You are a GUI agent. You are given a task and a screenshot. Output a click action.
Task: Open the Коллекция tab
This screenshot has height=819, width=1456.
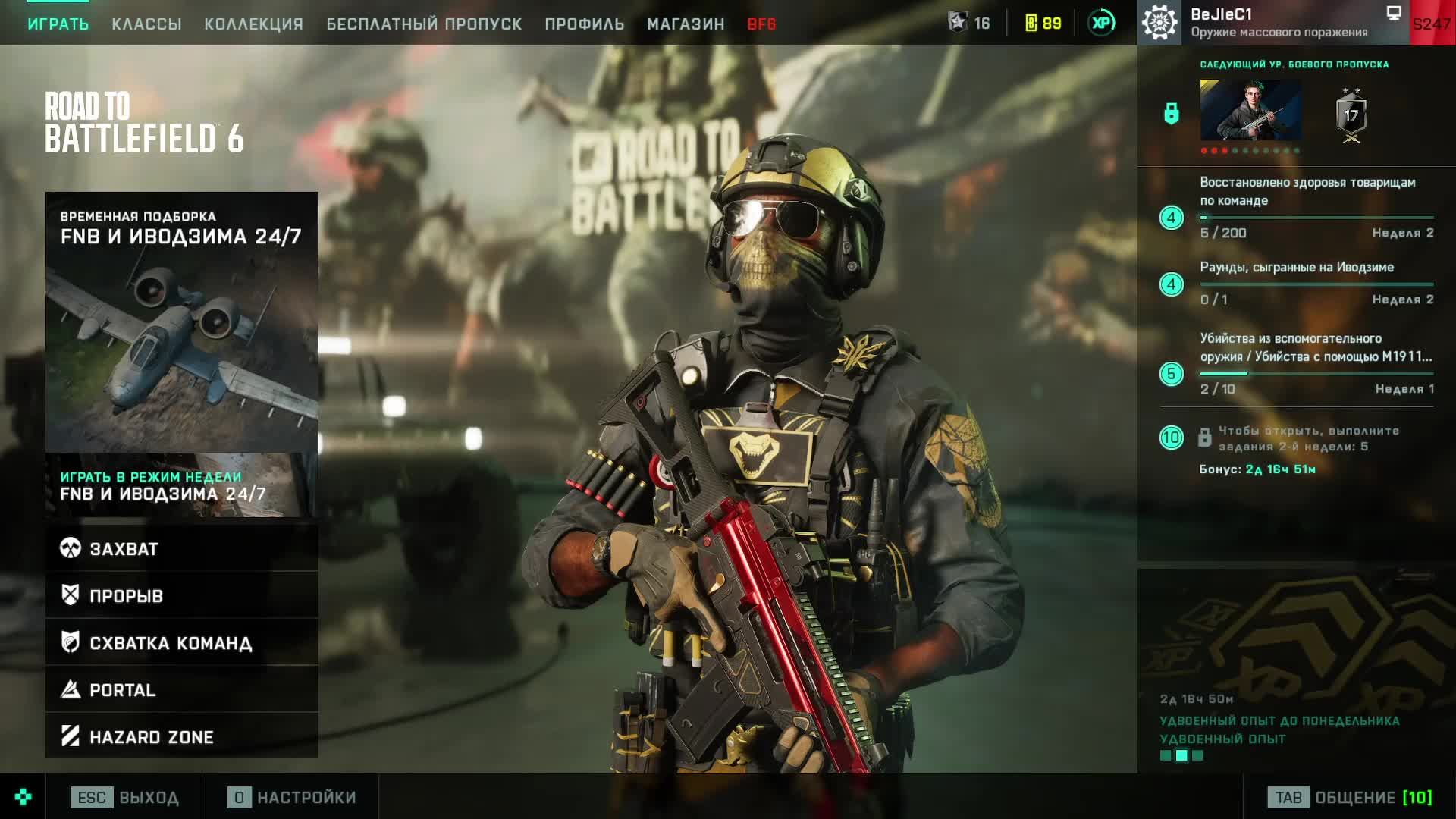pyautogui.click(x=253, y=24)
